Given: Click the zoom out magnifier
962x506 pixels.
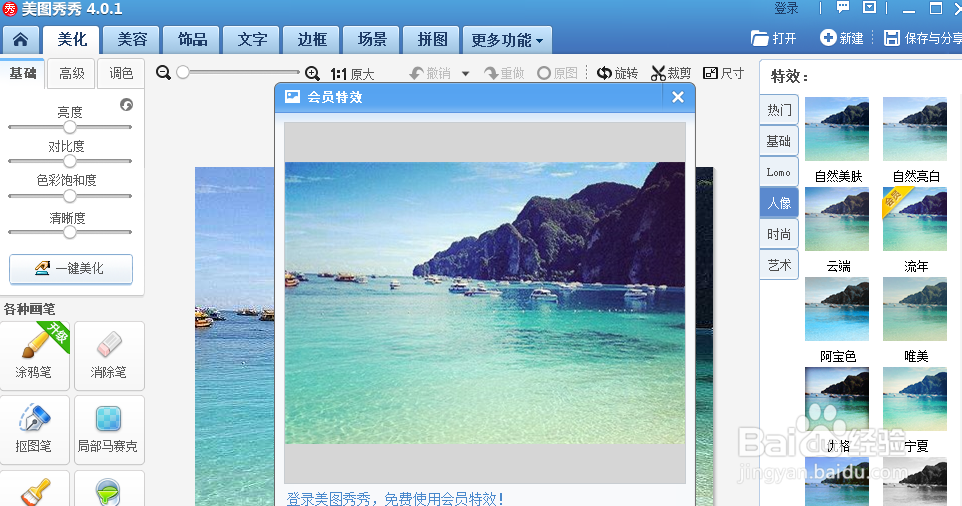Looking at the screenshot, I should pyautogui.click(x=163, y=73).
